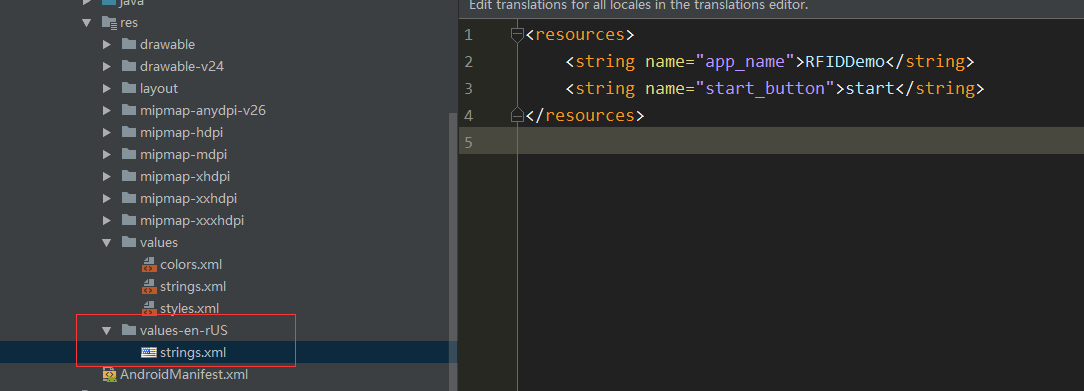The width and height of the screenshot is (1084, 391).
Task: Select the layout folder name
Action: 159,88
